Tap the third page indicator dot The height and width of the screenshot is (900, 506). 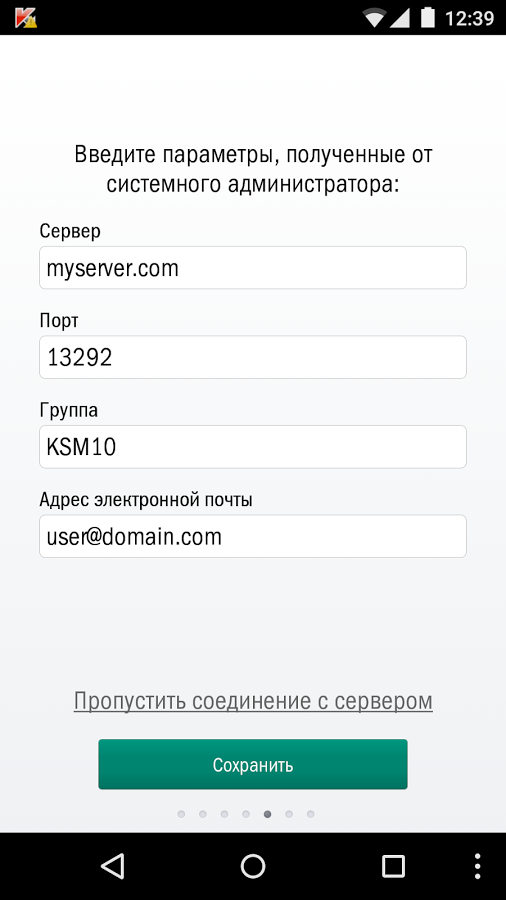pos(224,814)
